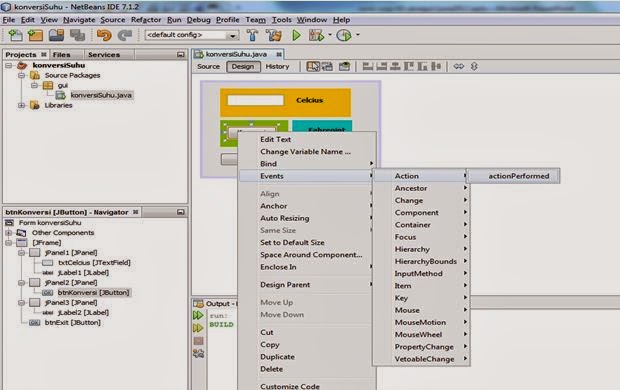Click the Redo arrow icon
Screen dimensions: 620x390
pyautogui.click(x=125, y=36)
